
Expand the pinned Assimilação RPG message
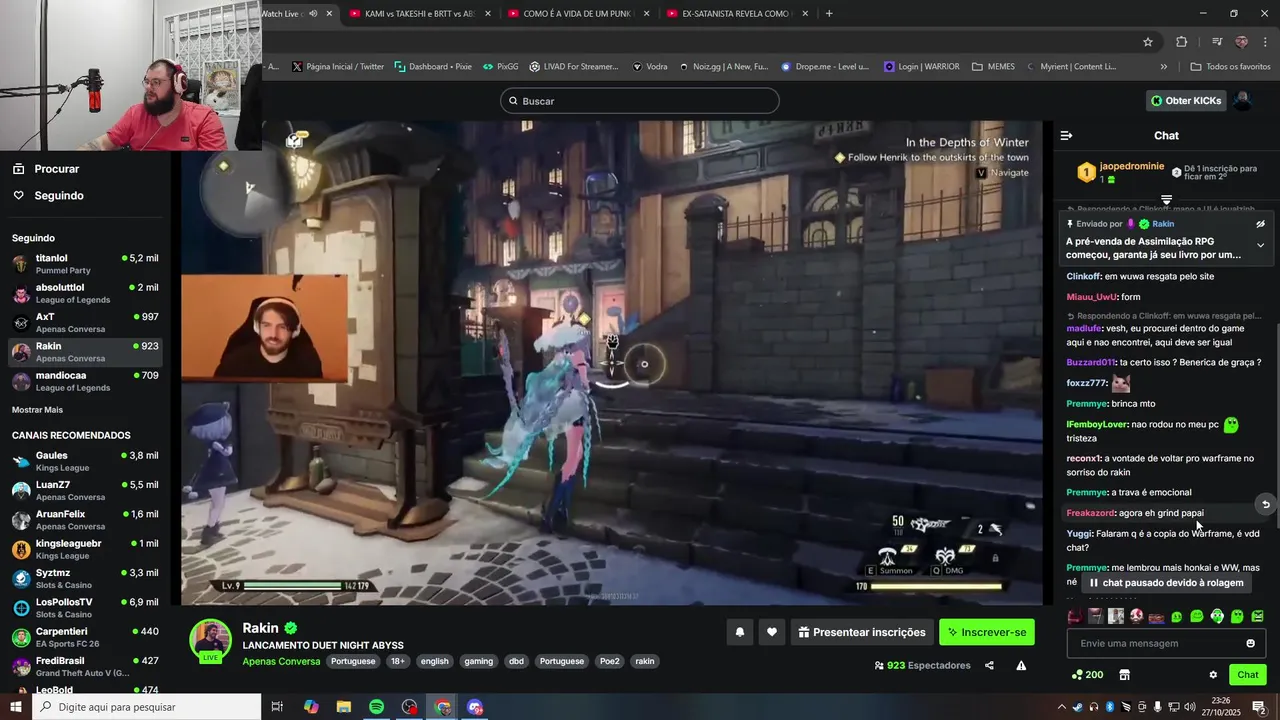1260,245
